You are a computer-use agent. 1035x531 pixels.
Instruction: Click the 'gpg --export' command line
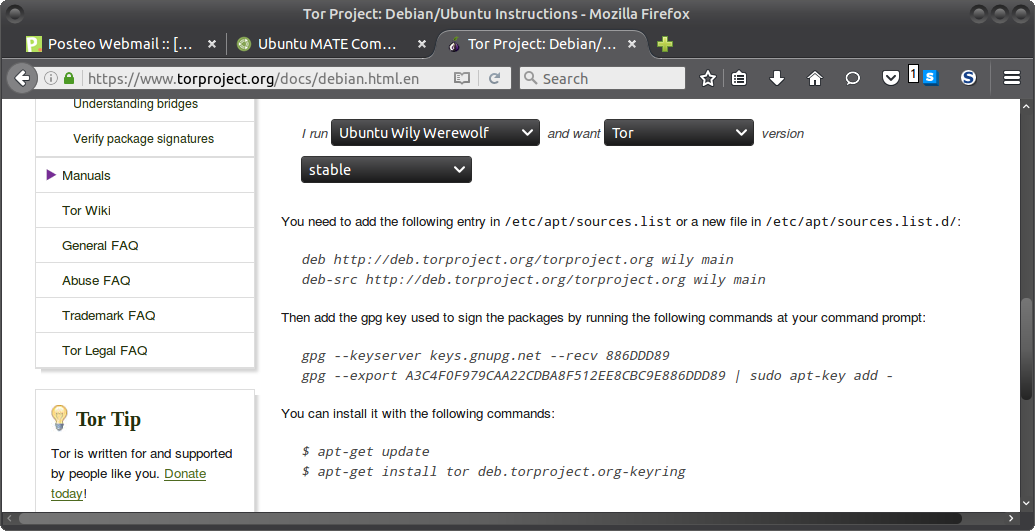pyautogui.click(x=597, y=375)
